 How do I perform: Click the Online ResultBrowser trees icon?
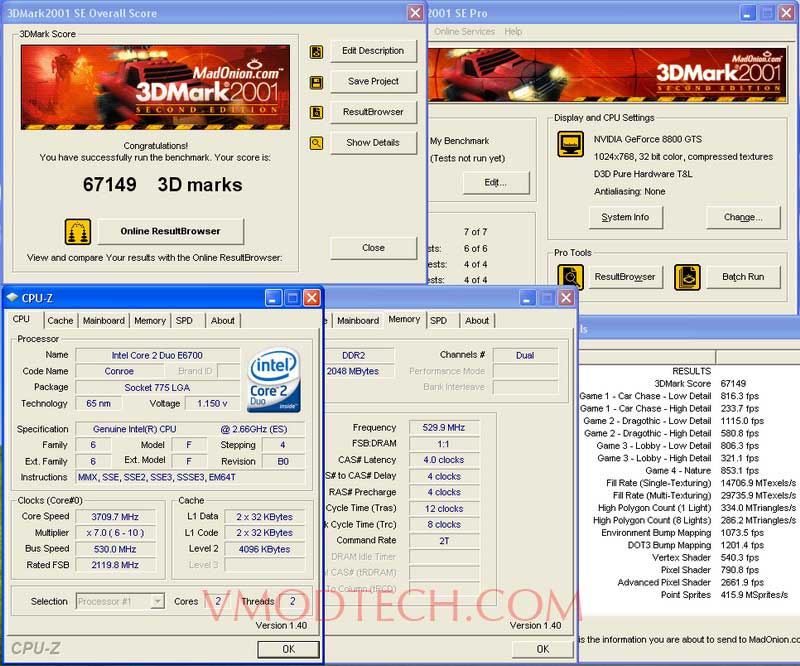click(x=78, y=232)
